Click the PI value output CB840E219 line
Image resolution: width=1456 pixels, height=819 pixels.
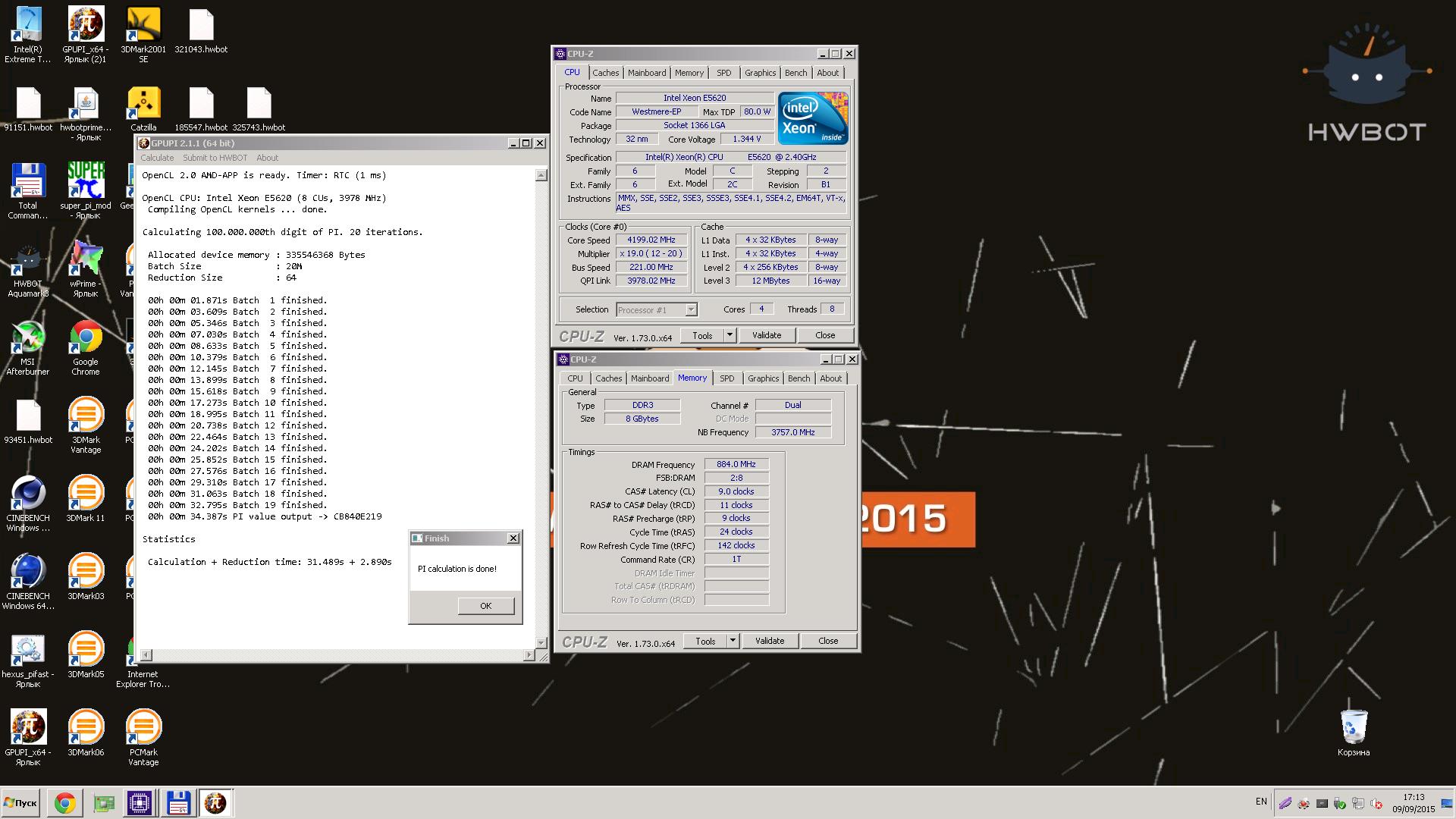pyautogui.click(x=265, y=516)
